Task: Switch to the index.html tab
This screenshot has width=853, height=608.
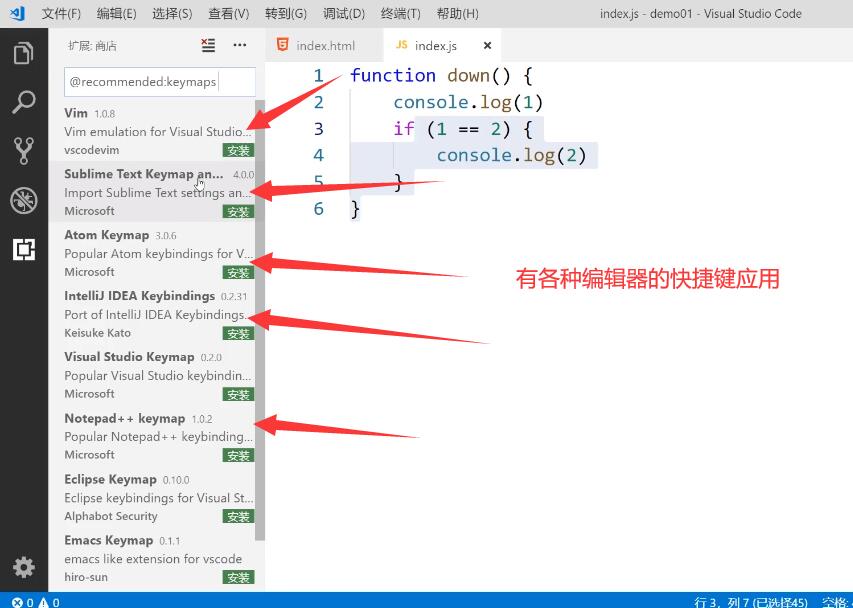Action: (x=325, y=46)
